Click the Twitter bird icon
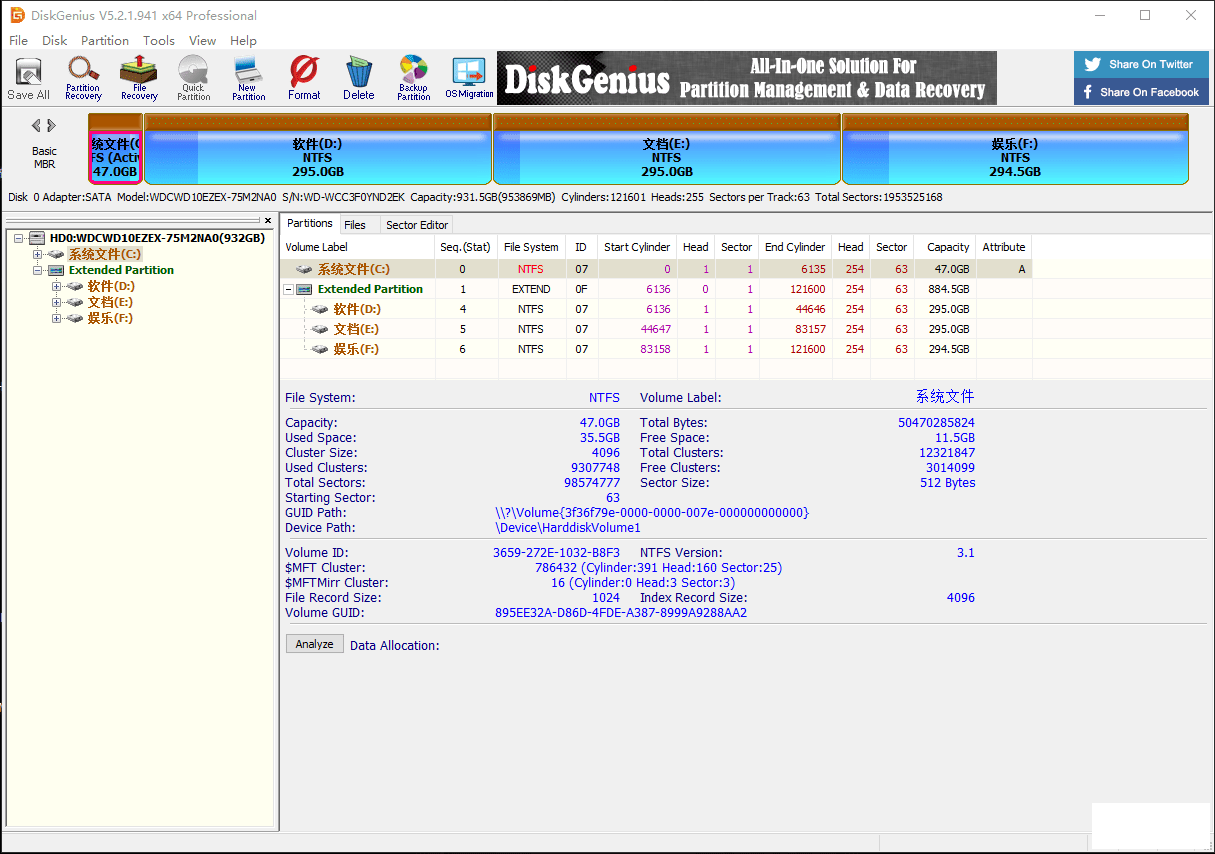This screenshot has width=1215, height=854. (1092, 64)
